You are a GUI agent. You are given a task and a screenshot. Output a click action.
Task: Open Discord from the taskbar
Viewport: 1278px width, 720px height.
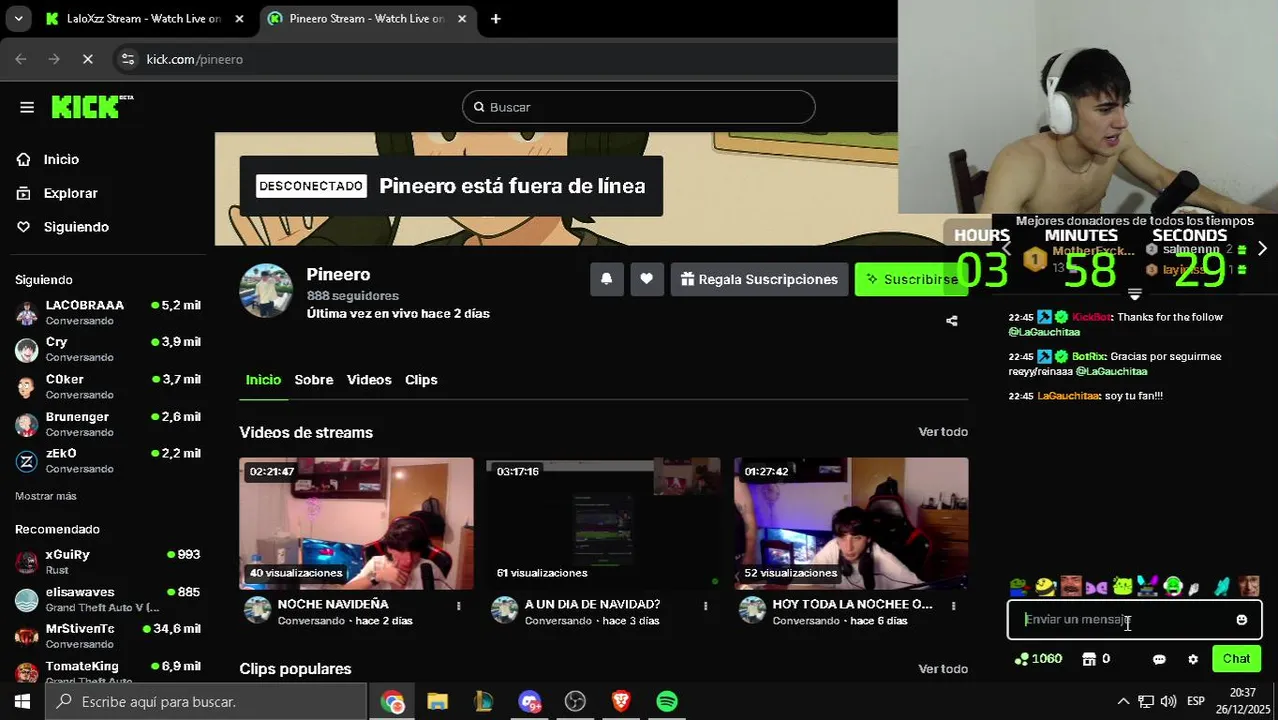(530, 702)
